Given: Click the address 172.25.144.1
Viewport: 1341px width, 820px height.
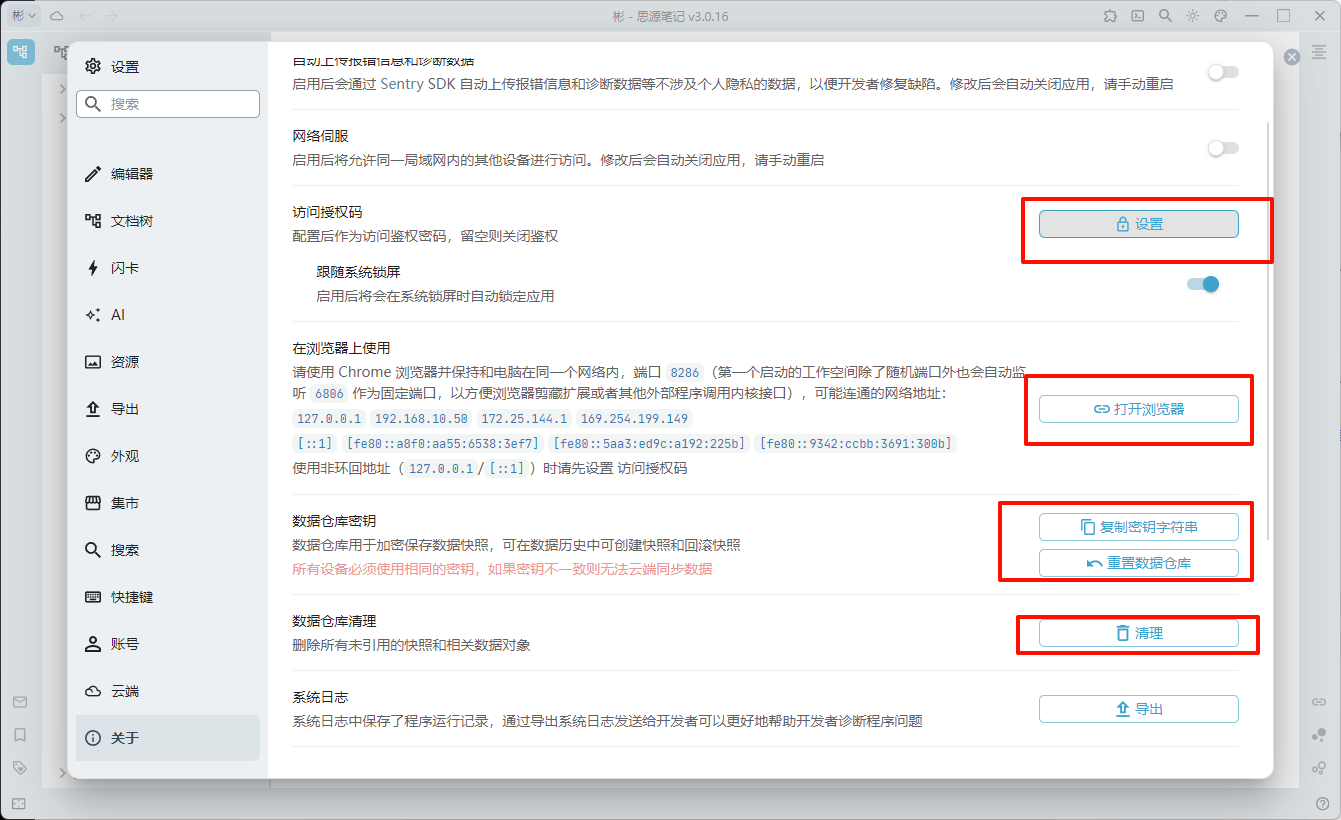Looking at the screenshot, I should coord(523,419).
